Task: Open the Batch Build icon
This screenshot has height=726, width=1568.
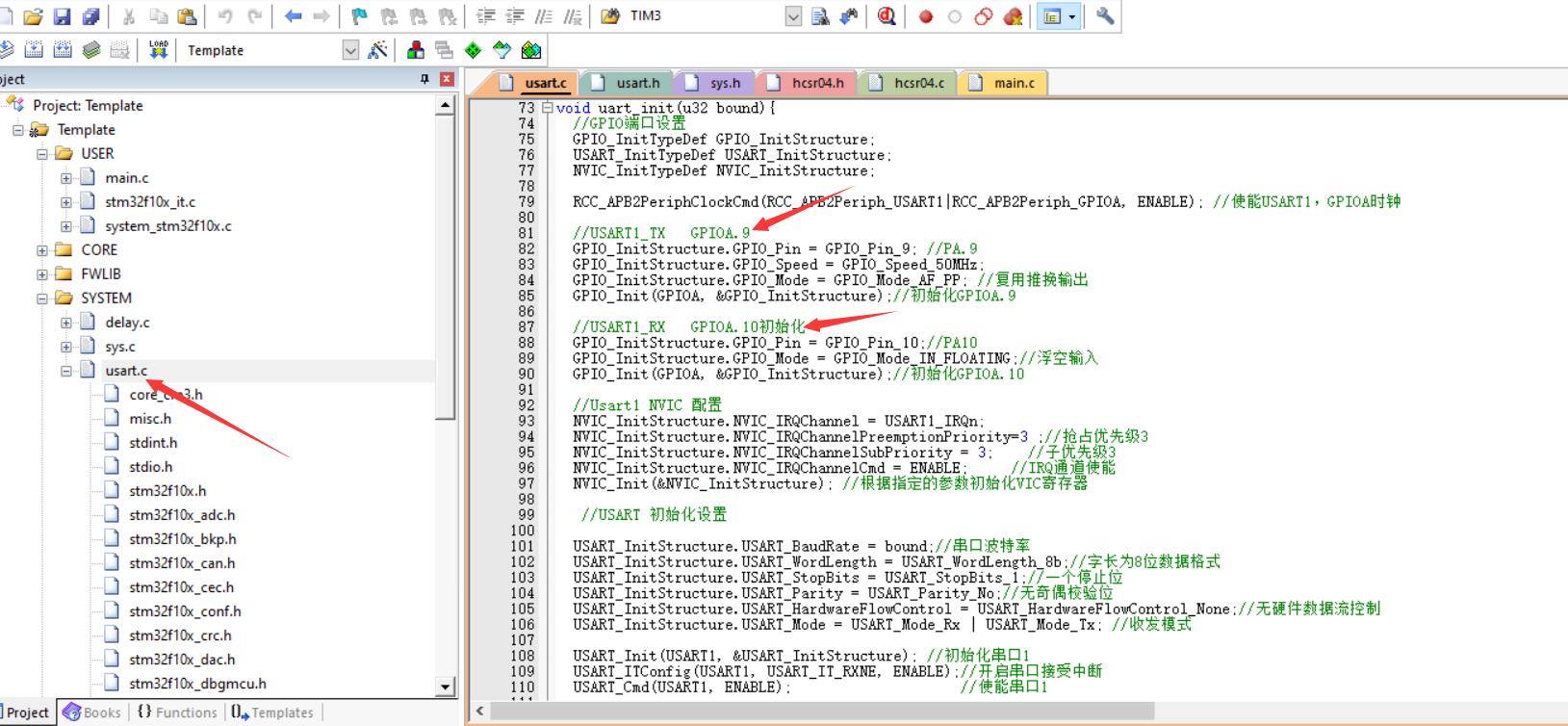Action: [x=91, y=50]
